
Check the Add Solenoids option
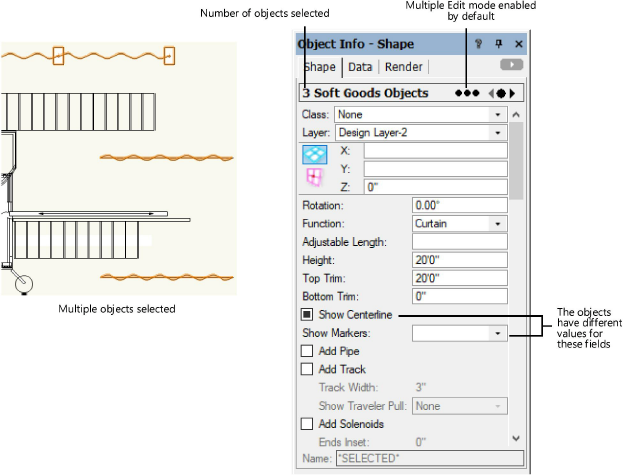coord(308,424)
